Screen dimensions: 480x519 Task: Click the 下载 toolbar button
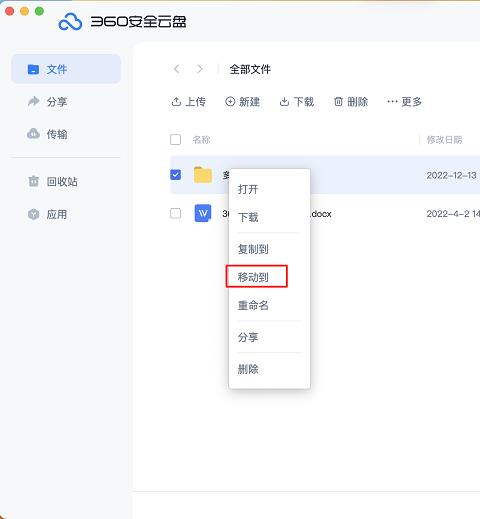pos(297,102)
